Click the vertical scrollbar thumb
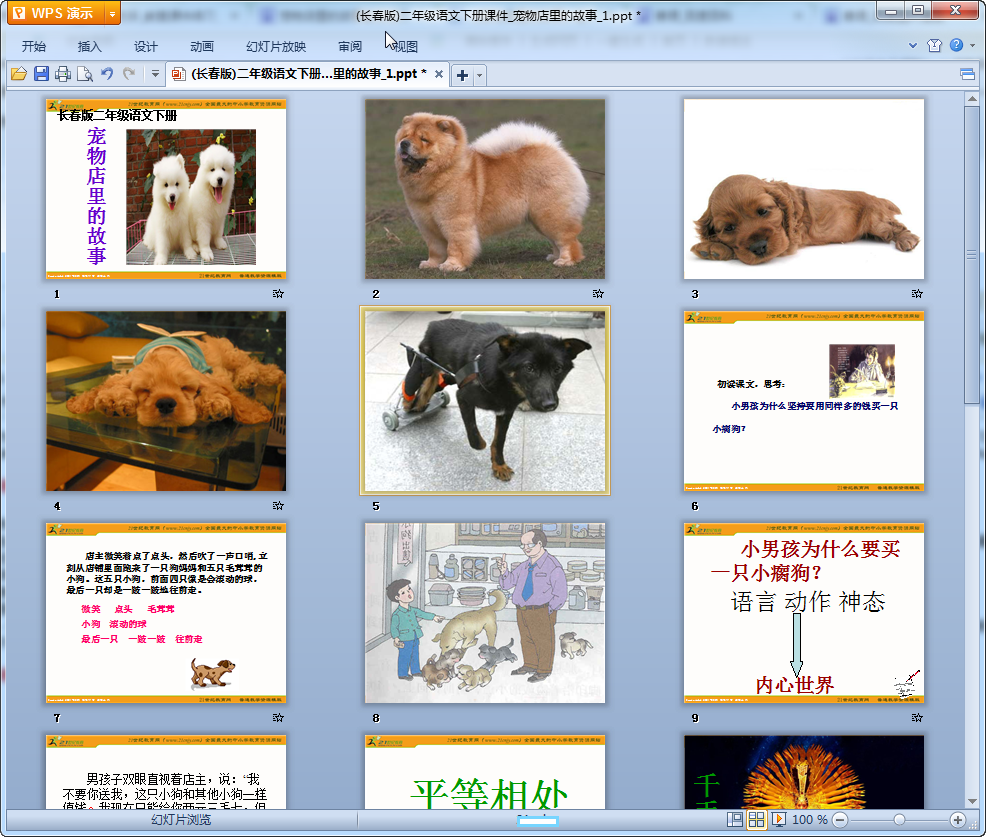The height and width of the screenshot is (837, 986). tap(972, 255)
